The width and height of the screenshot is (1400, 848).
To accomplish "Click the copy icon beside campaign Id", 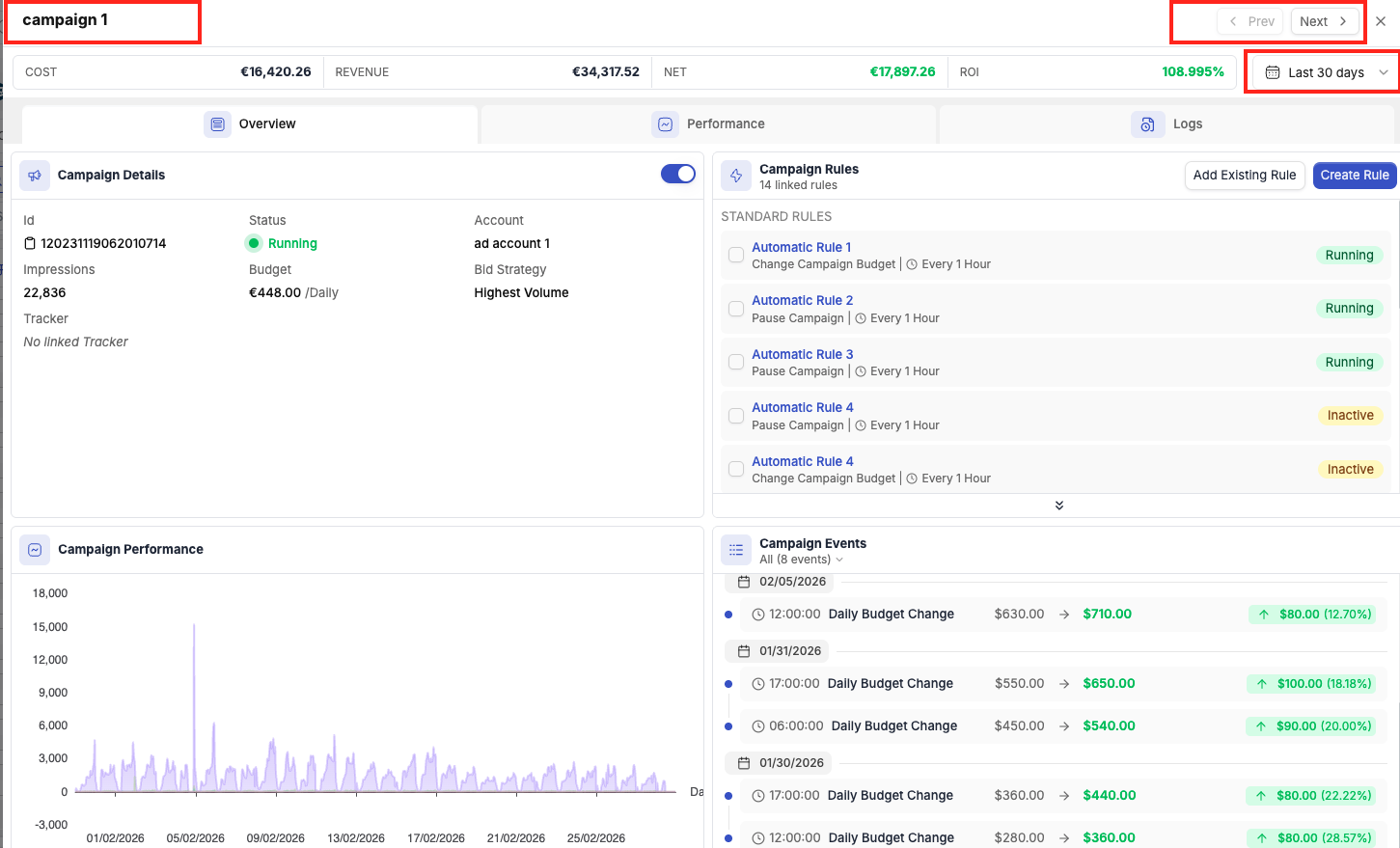I will pos(30,244).
